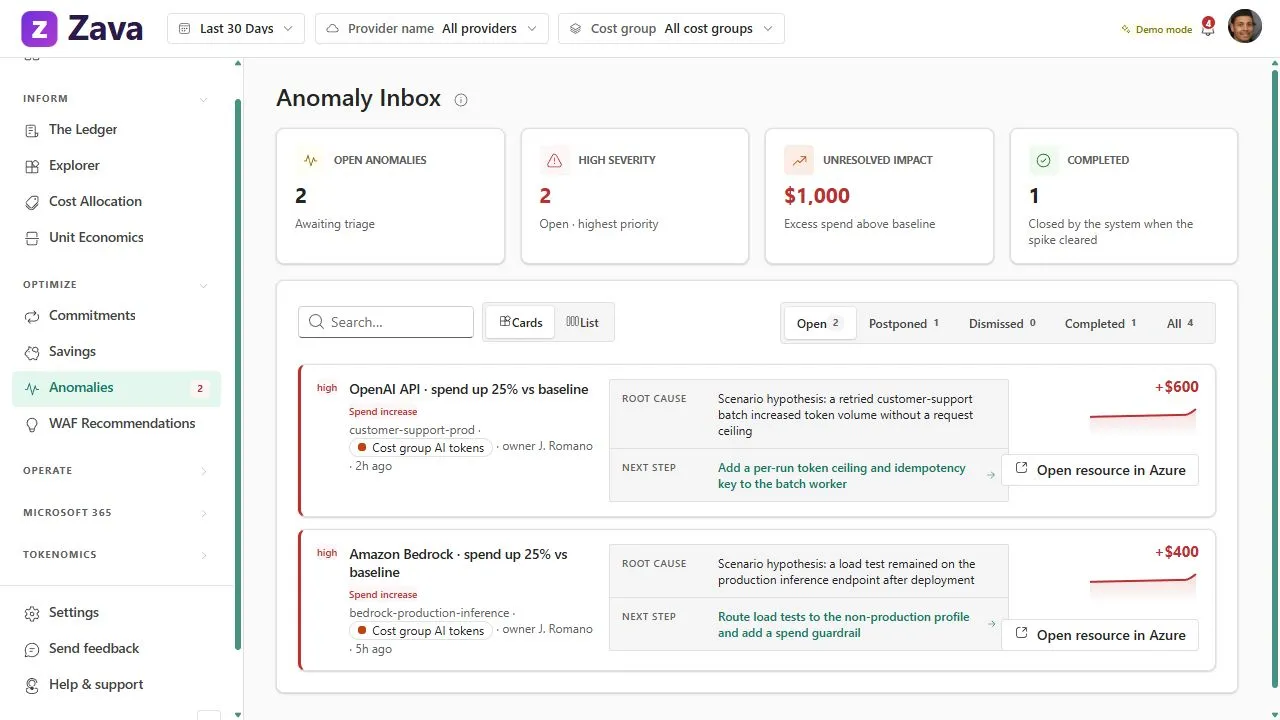
Task: Click the Zava logo icon
Action: (x=40, y=29)
